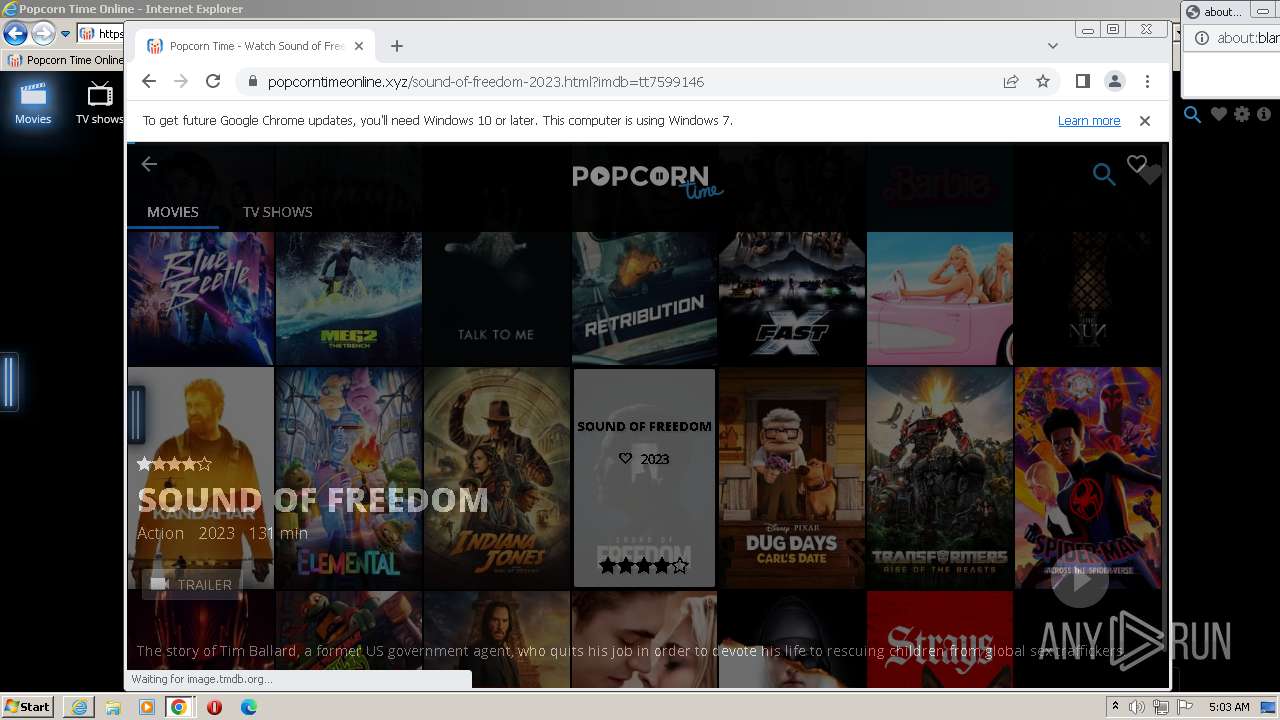Switch to the TV SHOWS tab
1280x720 pixels.
[278, 212]
